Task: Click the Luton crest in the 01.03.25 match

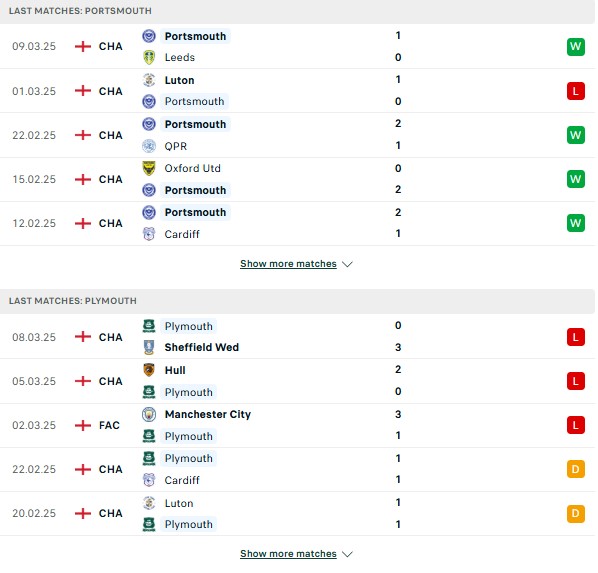Action: [x=149, y=80]
